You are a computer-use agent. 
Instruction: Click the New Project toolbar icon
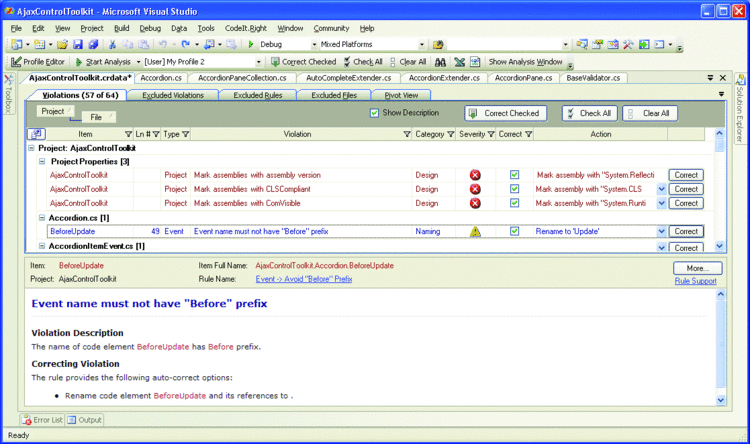[x=17, y=44]
